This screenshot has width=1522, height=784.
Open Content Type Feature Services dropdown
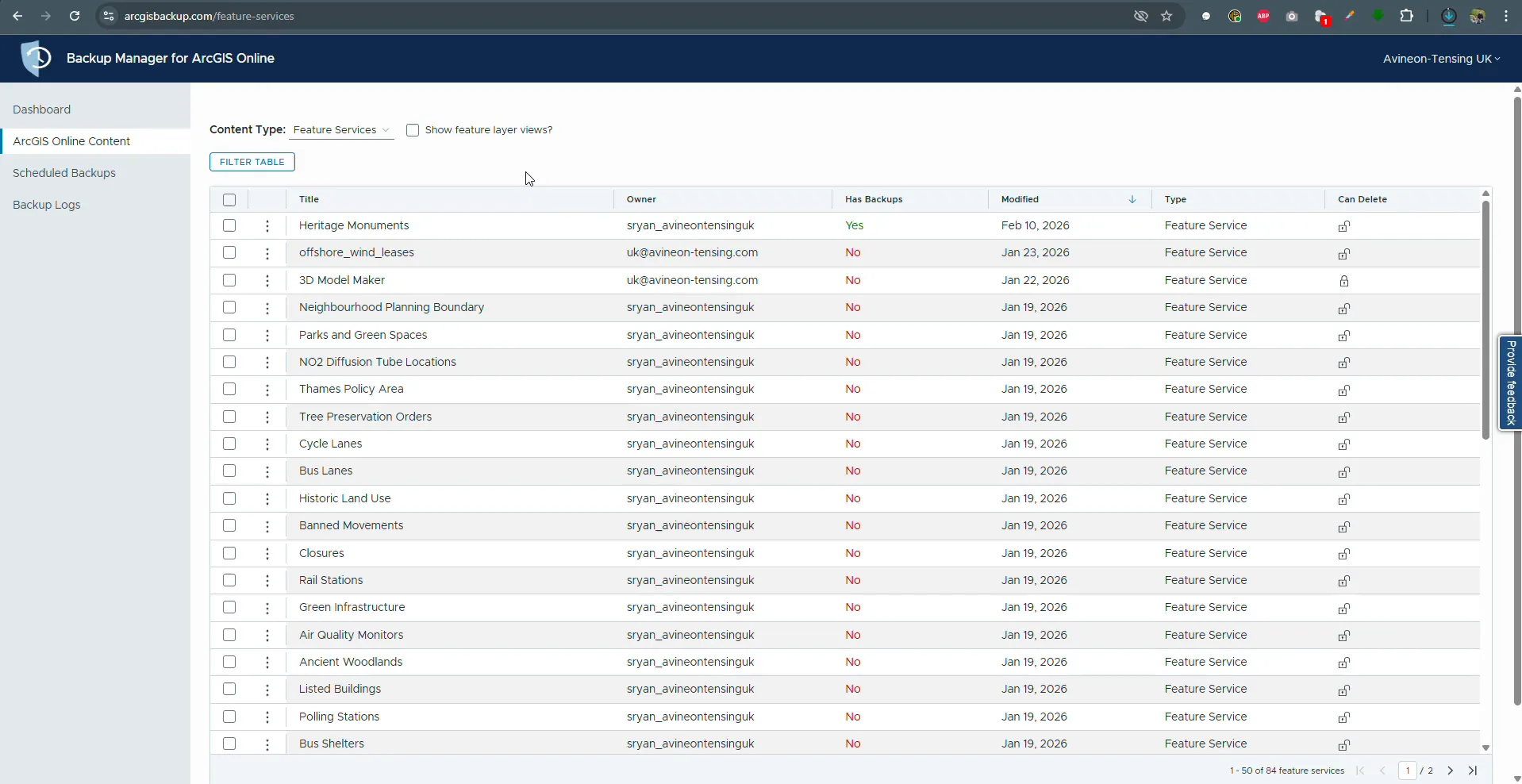(x=341, y=130)
